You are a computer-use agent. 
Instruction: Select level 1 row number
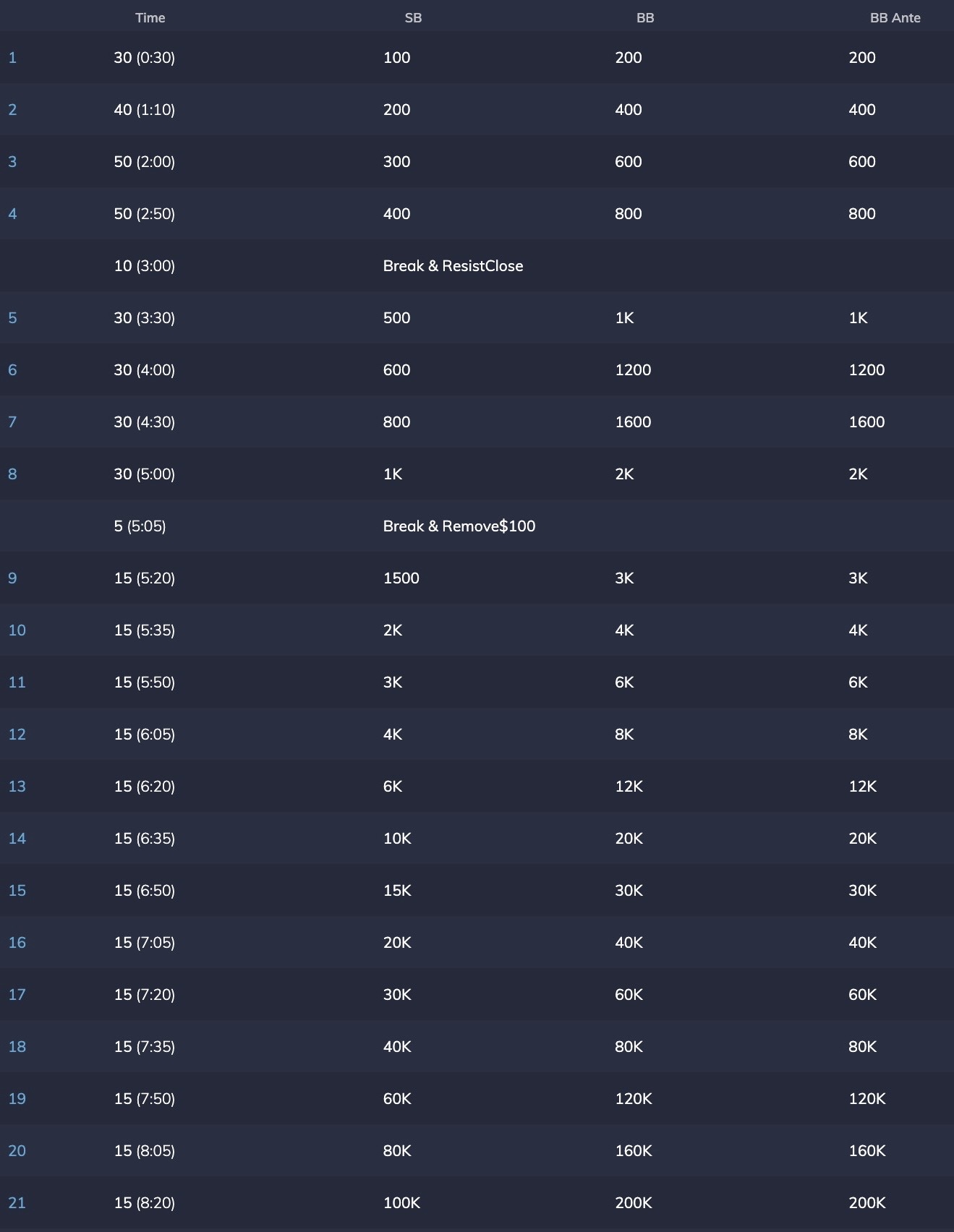tap(12, 58)
